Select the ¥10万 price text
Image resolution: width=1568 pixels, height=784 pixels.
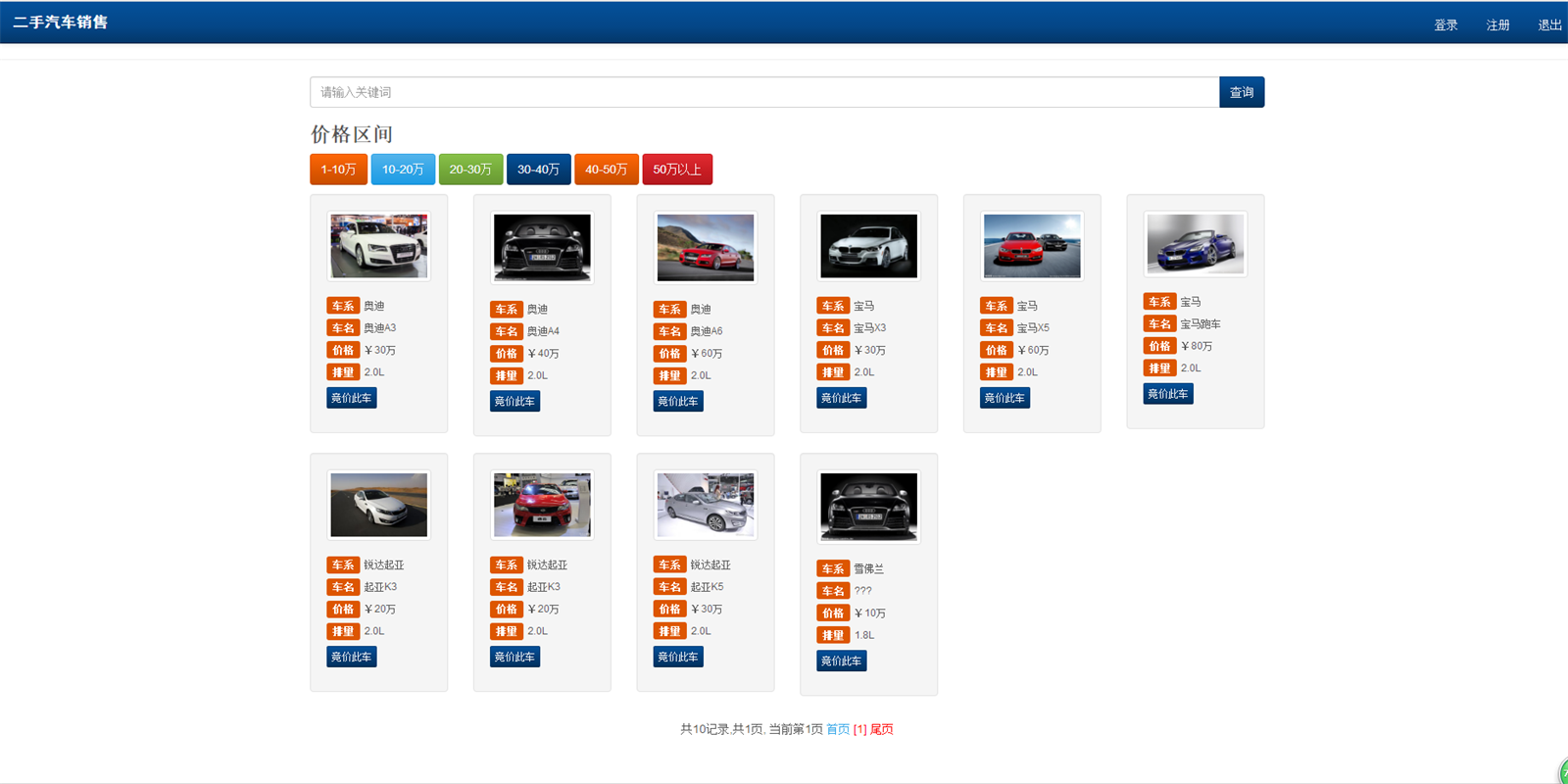(870, 613)
